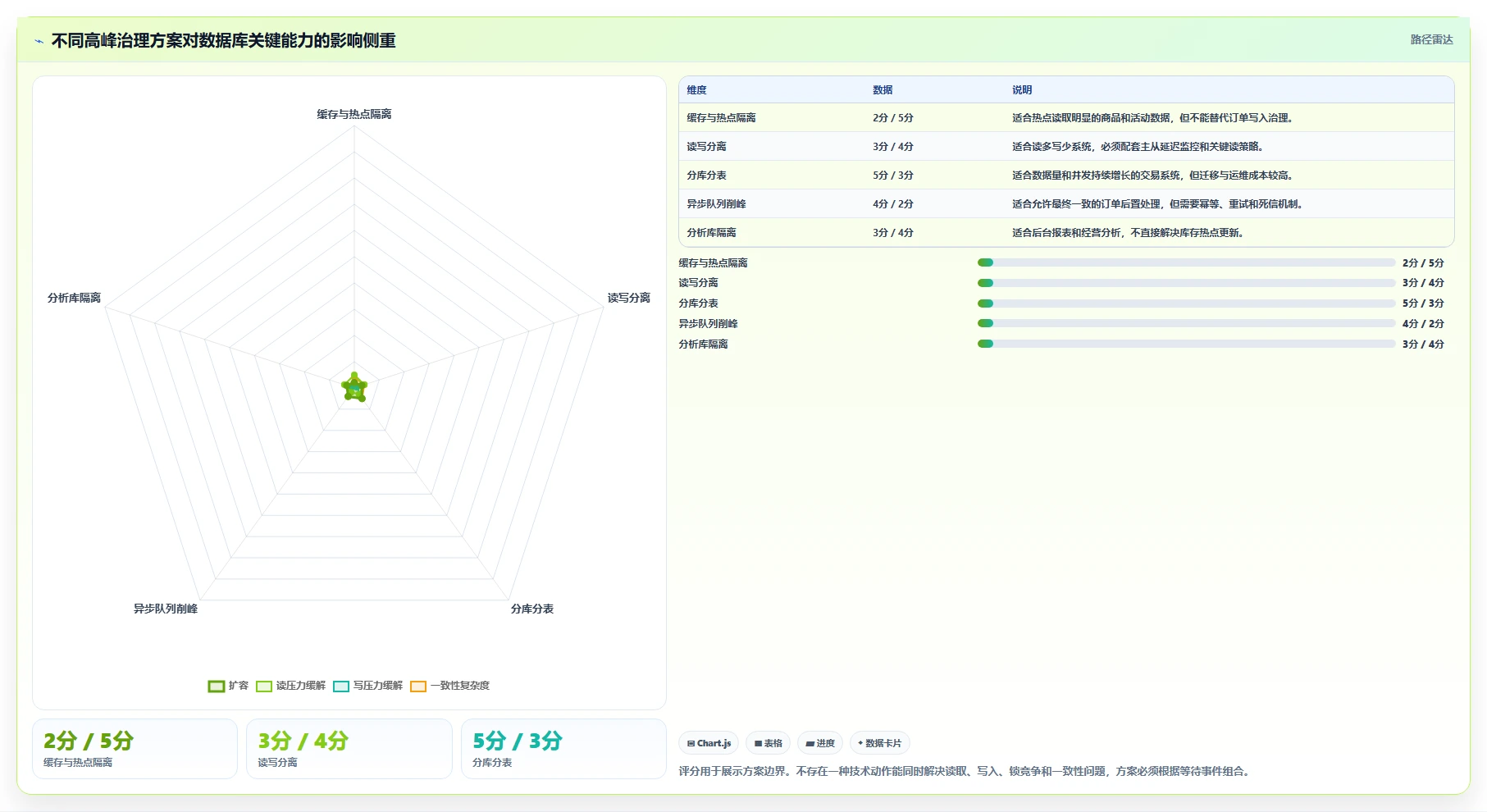This screenshot has width=1487, height=812.
Task: Click the 4分 / 2分 table value
Action: click(x=893, y=204)
